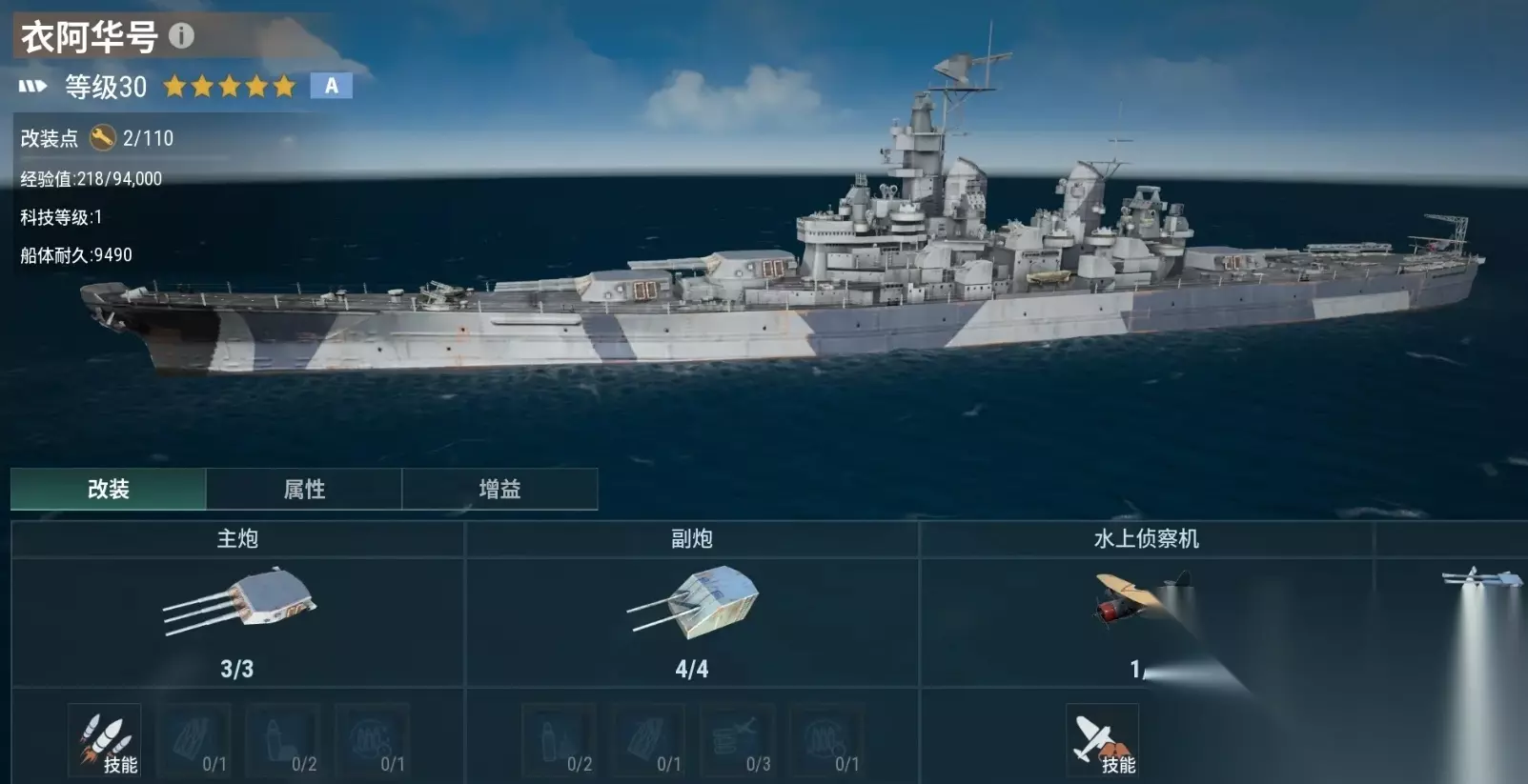Click the twin-barrel secondary gun icon
This screenshot has width=1528, height=784.
point(693,602)
